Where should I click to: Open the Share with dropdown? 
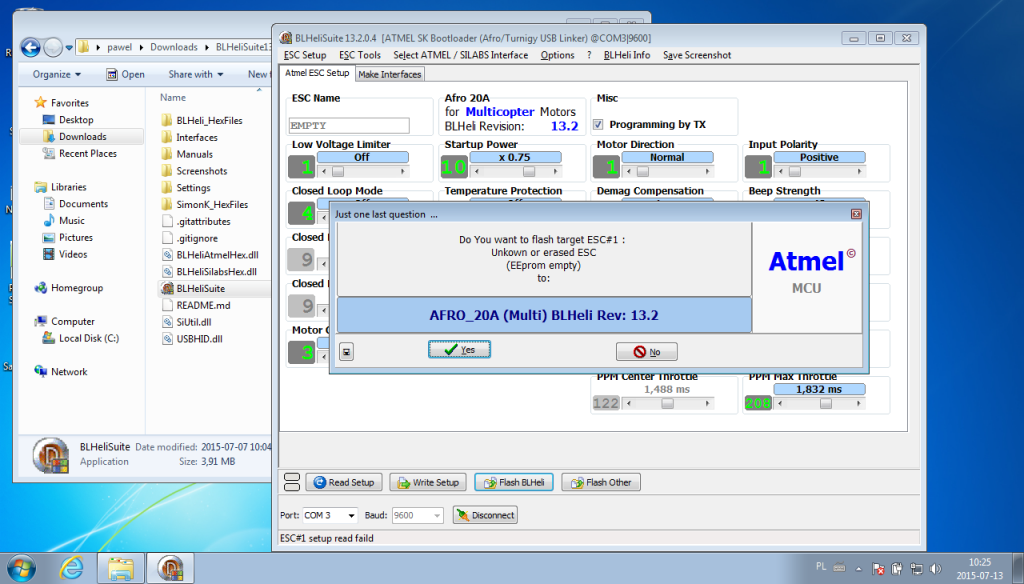click(x=196, y=74)
